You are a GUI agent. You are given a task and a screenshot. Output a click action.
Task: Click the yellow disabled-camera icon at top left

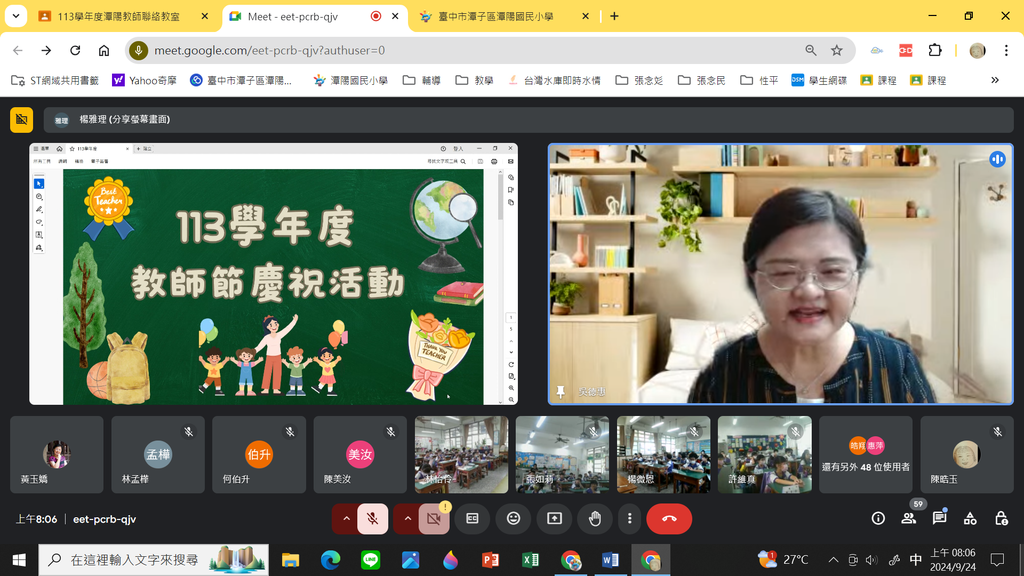(22, 120)
